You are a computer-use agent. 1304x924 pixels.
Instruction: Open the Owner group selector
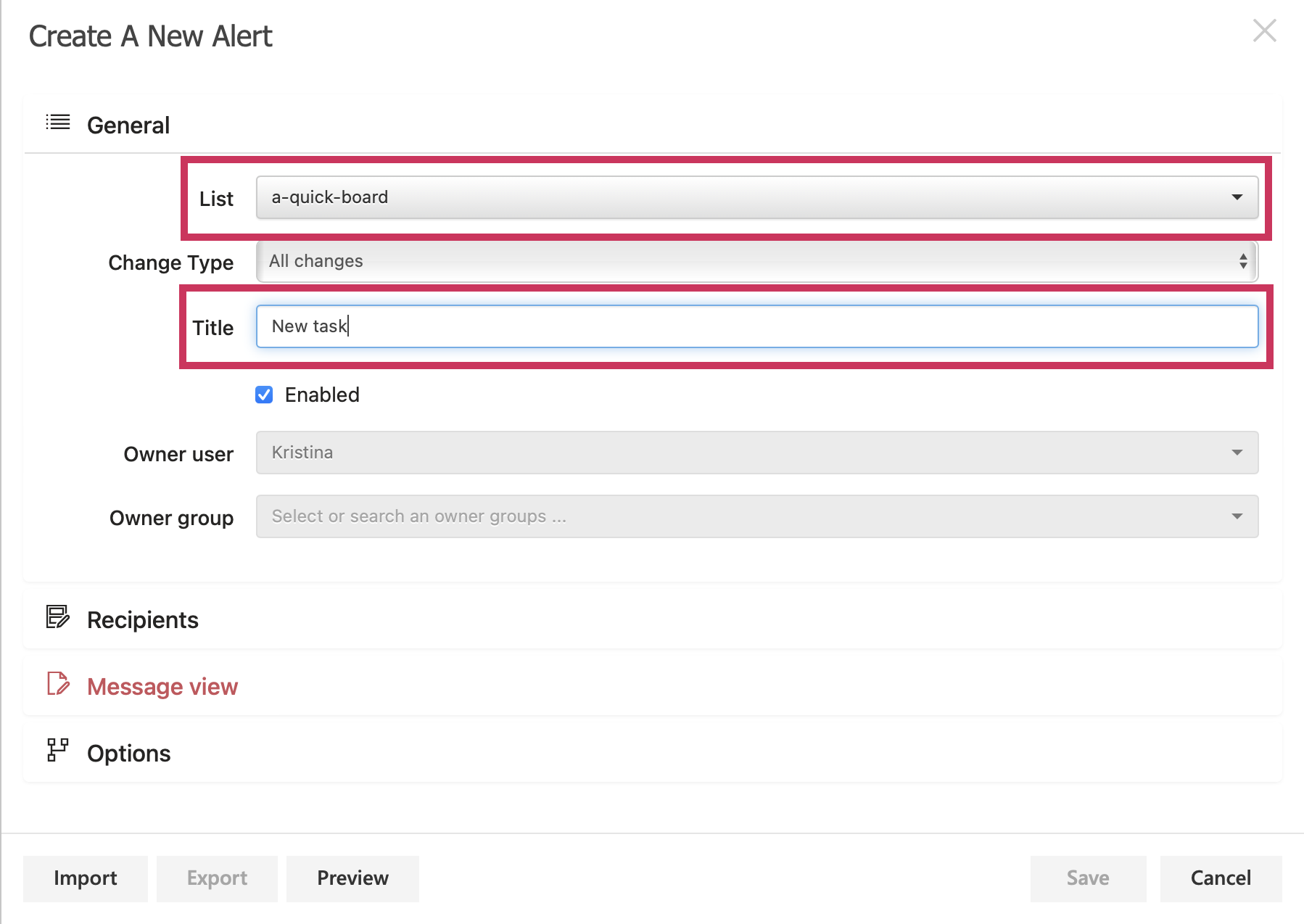pos(1238,516)
